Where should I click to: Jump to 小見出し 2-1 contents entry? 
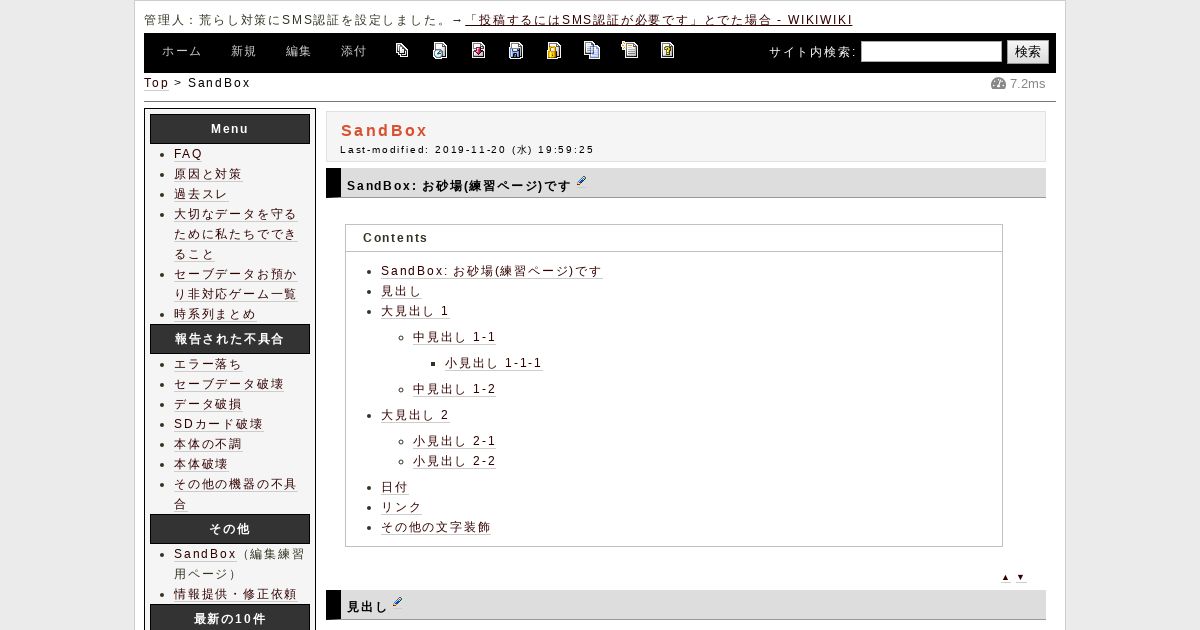pyautogui.click(x=454, y=441)
